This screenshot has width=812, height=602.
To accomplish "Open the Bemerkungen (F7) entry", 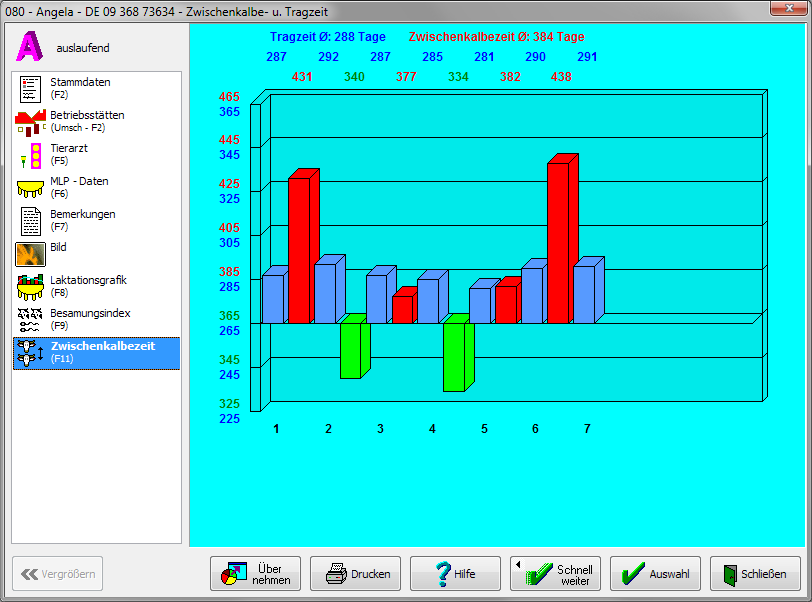I will tap(96, 221).
